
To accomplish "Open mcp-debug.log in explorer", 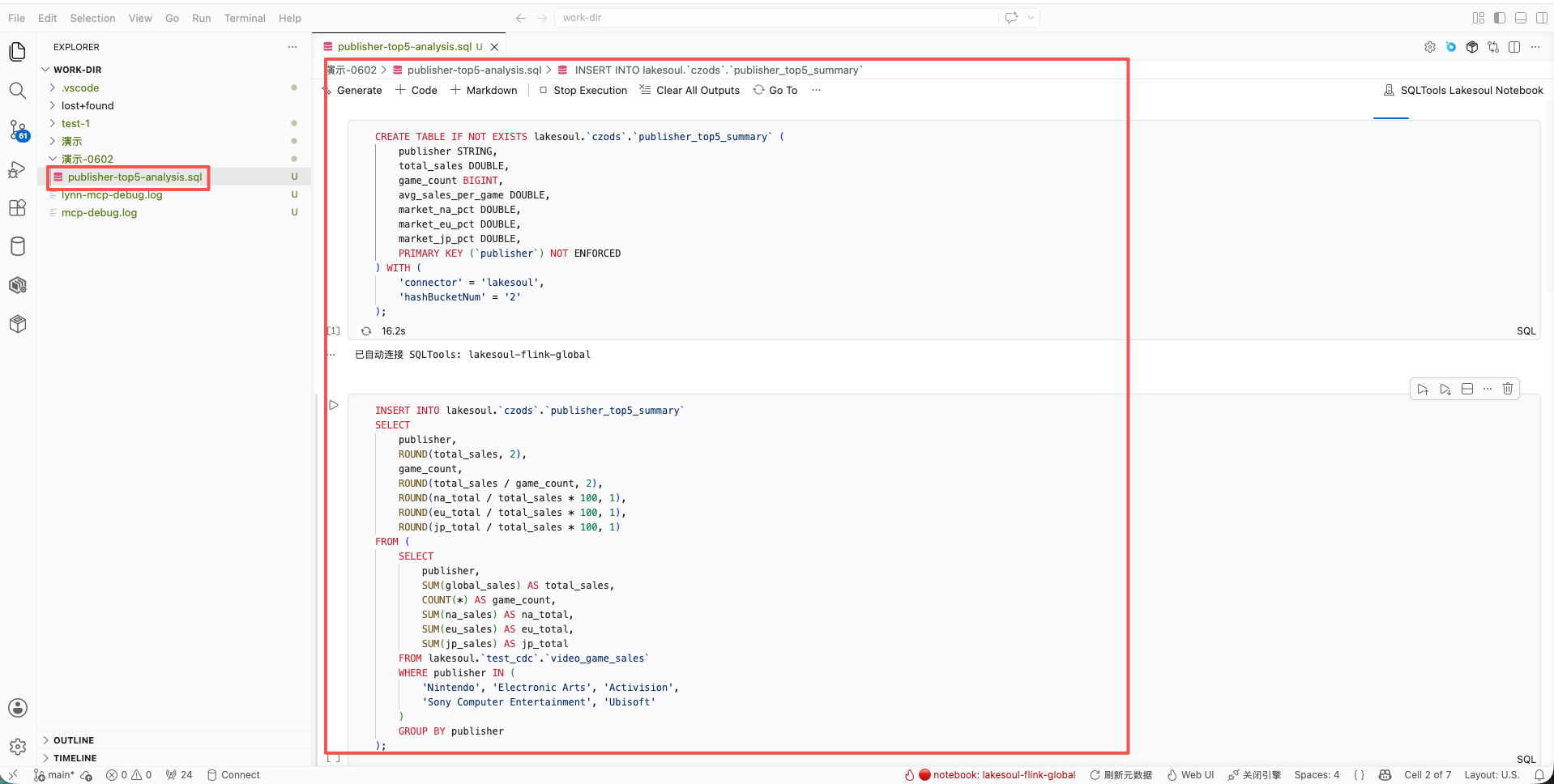I will tap(99, 212).
